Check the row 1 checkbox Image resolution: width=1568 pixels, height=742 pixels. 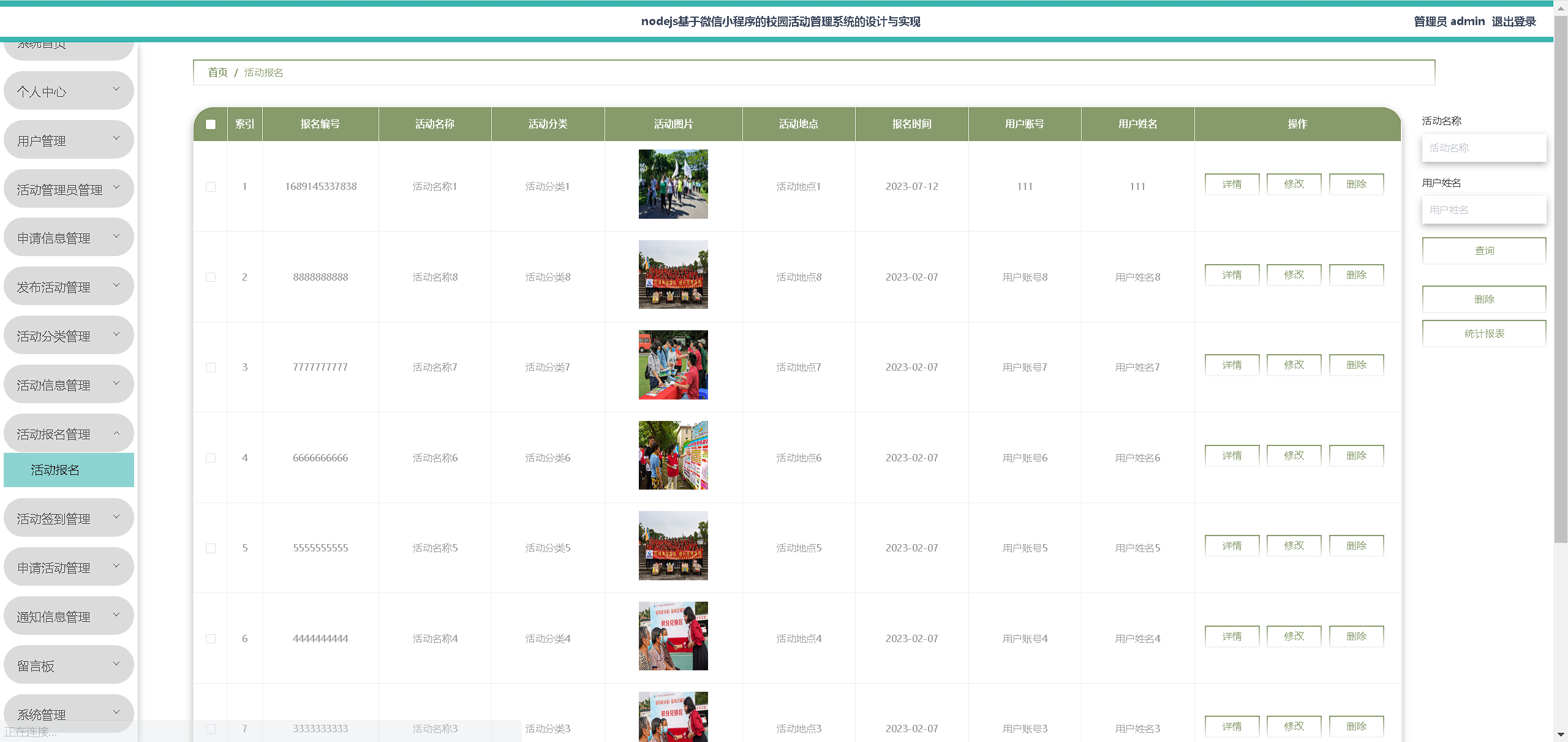pos(211,186)
